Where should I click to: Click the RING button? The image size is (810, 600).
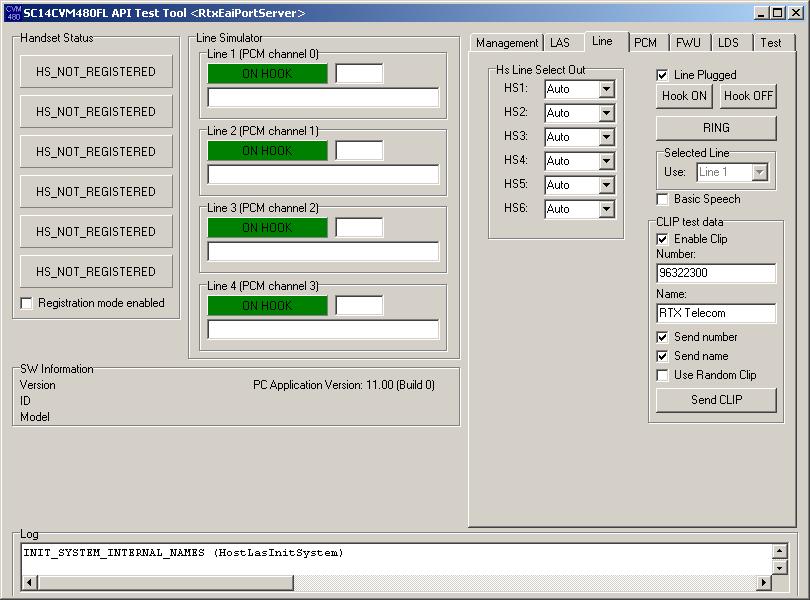coord(716,128)
